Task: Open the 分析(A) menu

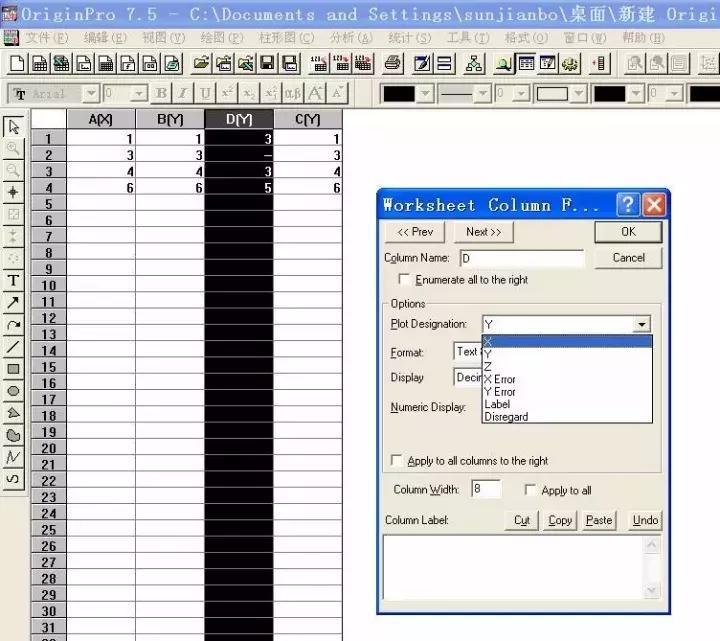Action: tap(349, 38)
